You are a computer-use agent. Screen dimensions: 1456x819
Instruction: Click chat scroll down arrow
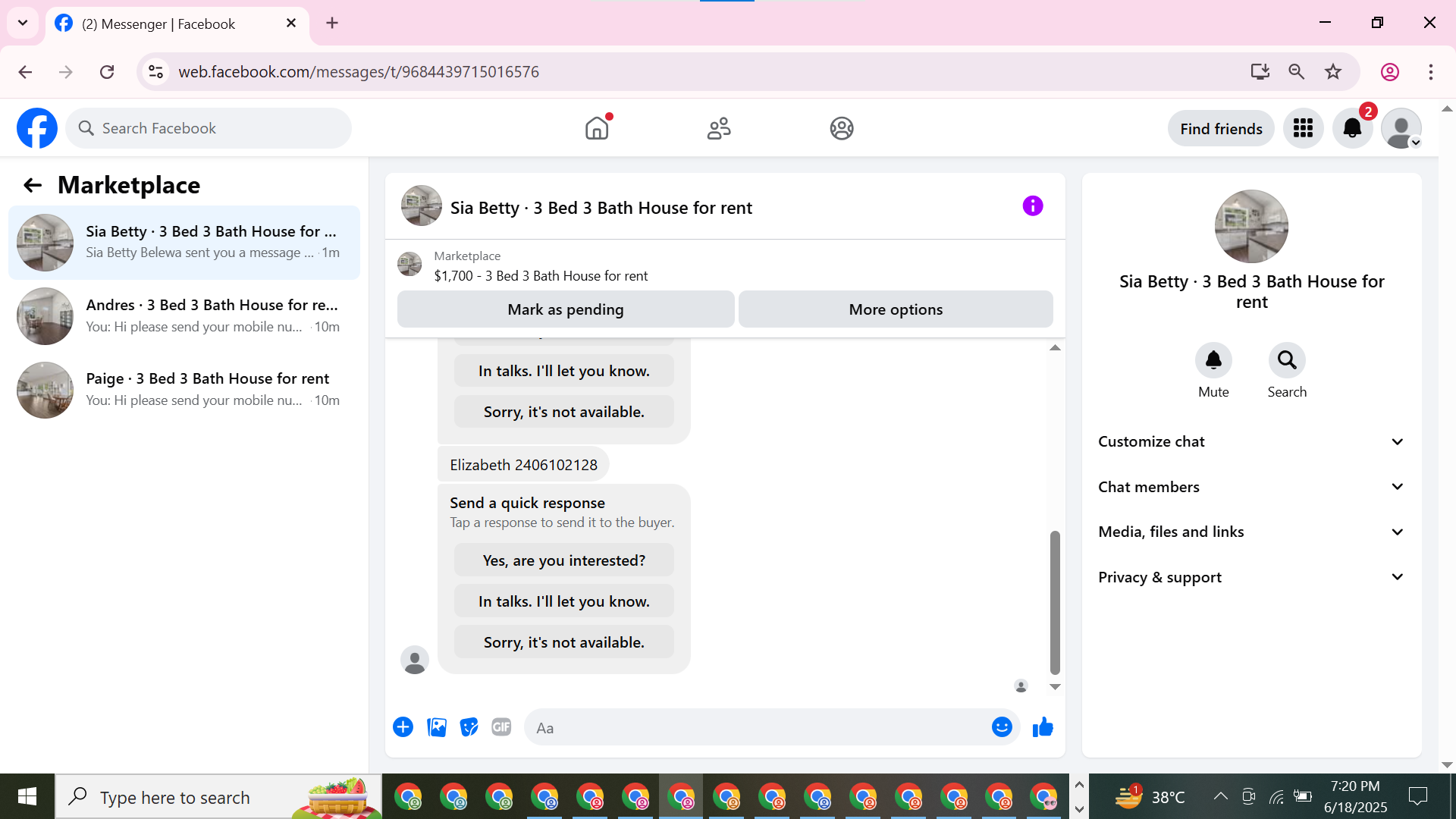1055,687
